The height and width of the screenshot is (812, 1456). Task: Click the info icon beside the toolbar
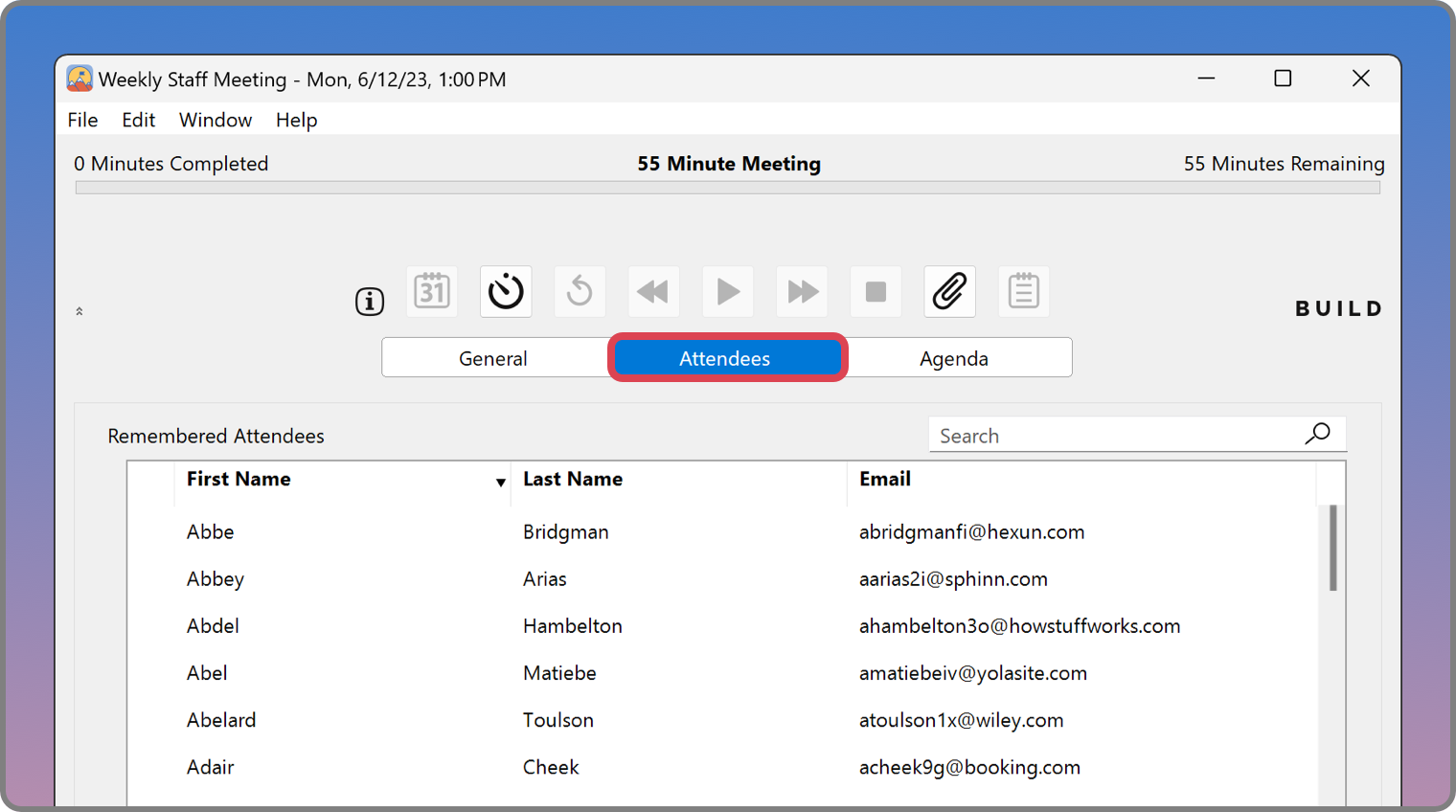tap(370, 302)
